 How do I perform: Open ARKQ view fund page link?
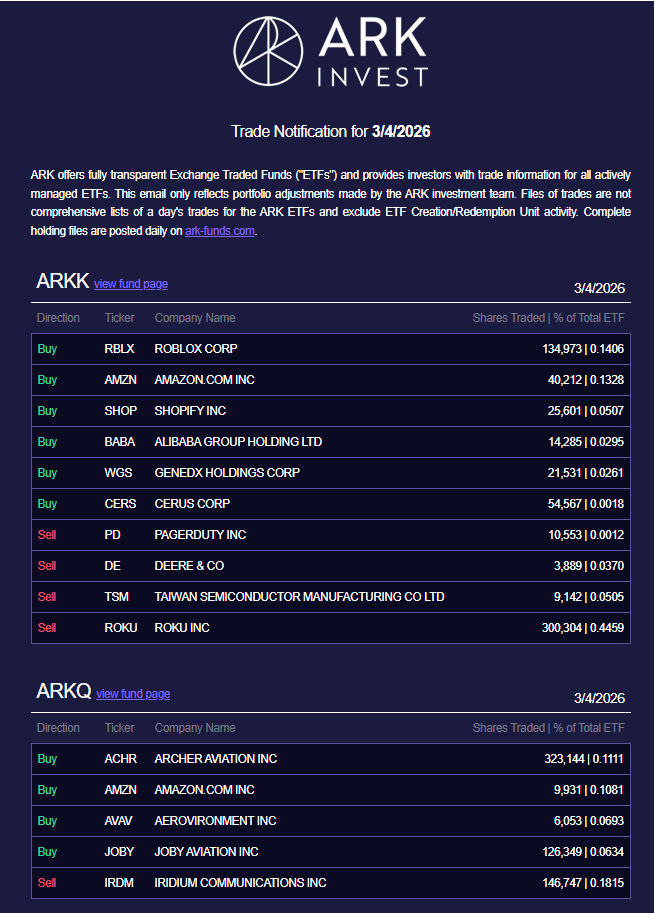(x=133, y=693)
